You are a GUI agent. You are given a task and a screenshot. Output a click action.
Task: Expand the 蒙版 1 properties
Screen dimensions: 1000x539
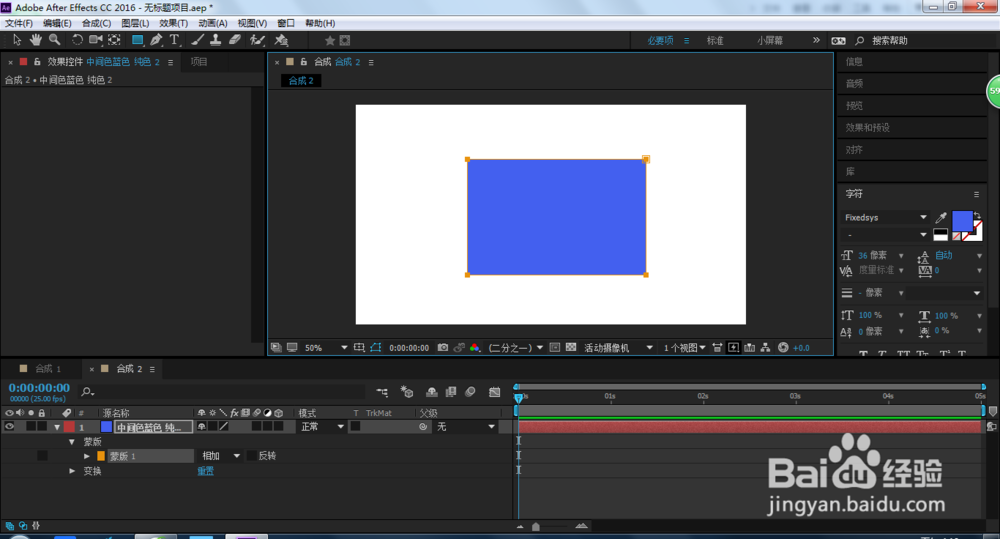click(x=87, y=455)
